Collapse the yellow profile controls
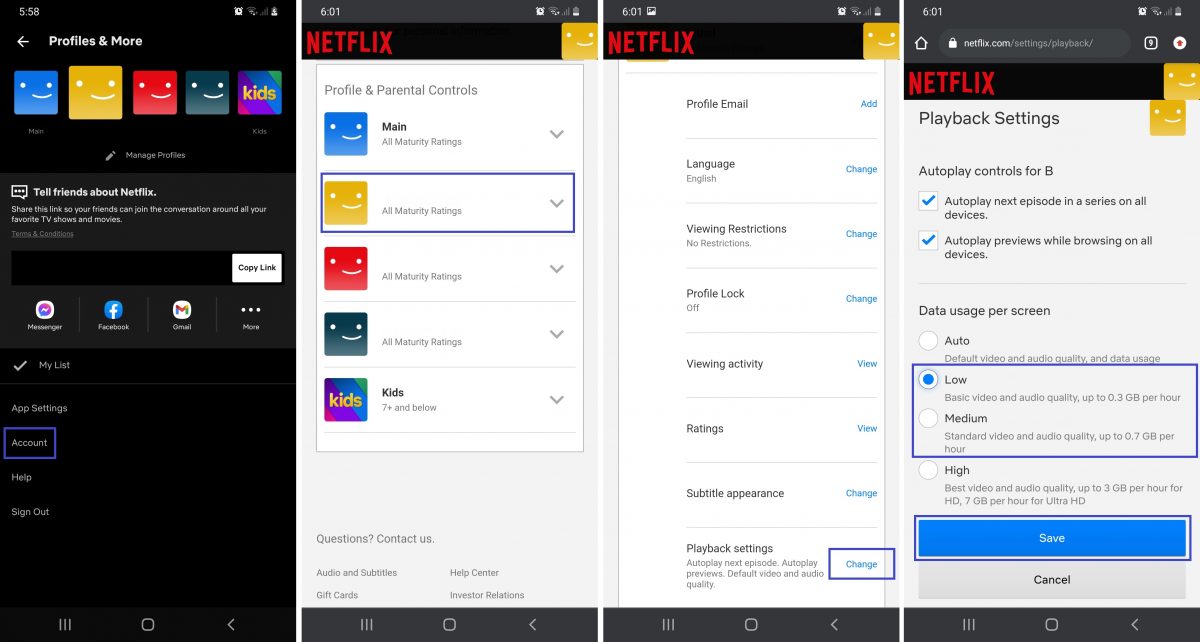Image resolution: width=1200 pixels, height=642 pixels. 557,203
